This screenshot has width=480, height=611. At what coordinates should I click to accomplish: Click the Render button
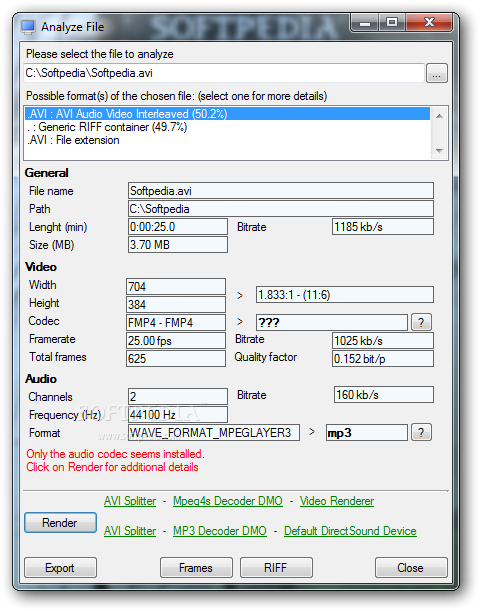[60, 523]
